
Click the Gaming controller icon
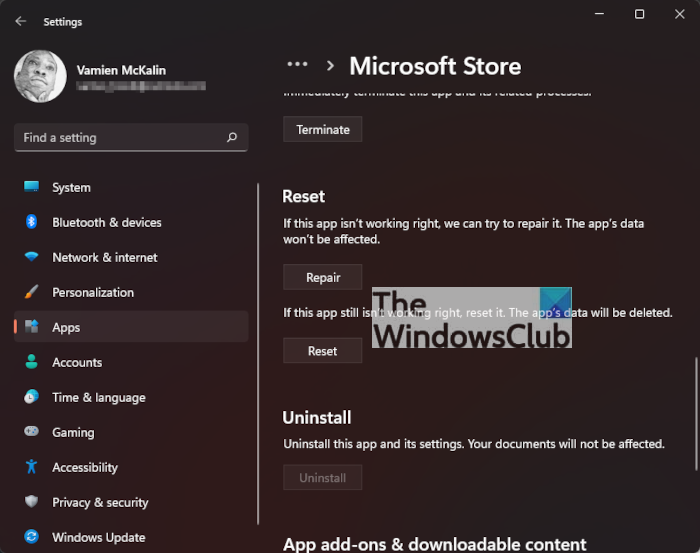32,432
